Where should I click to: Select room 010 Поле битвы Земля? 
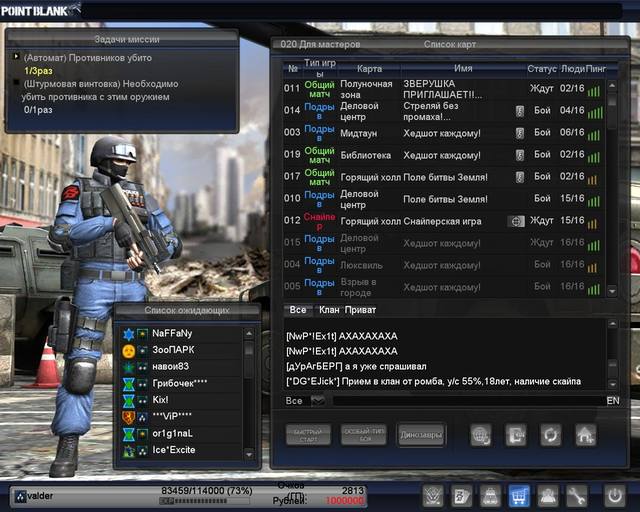tap(444, 199)
